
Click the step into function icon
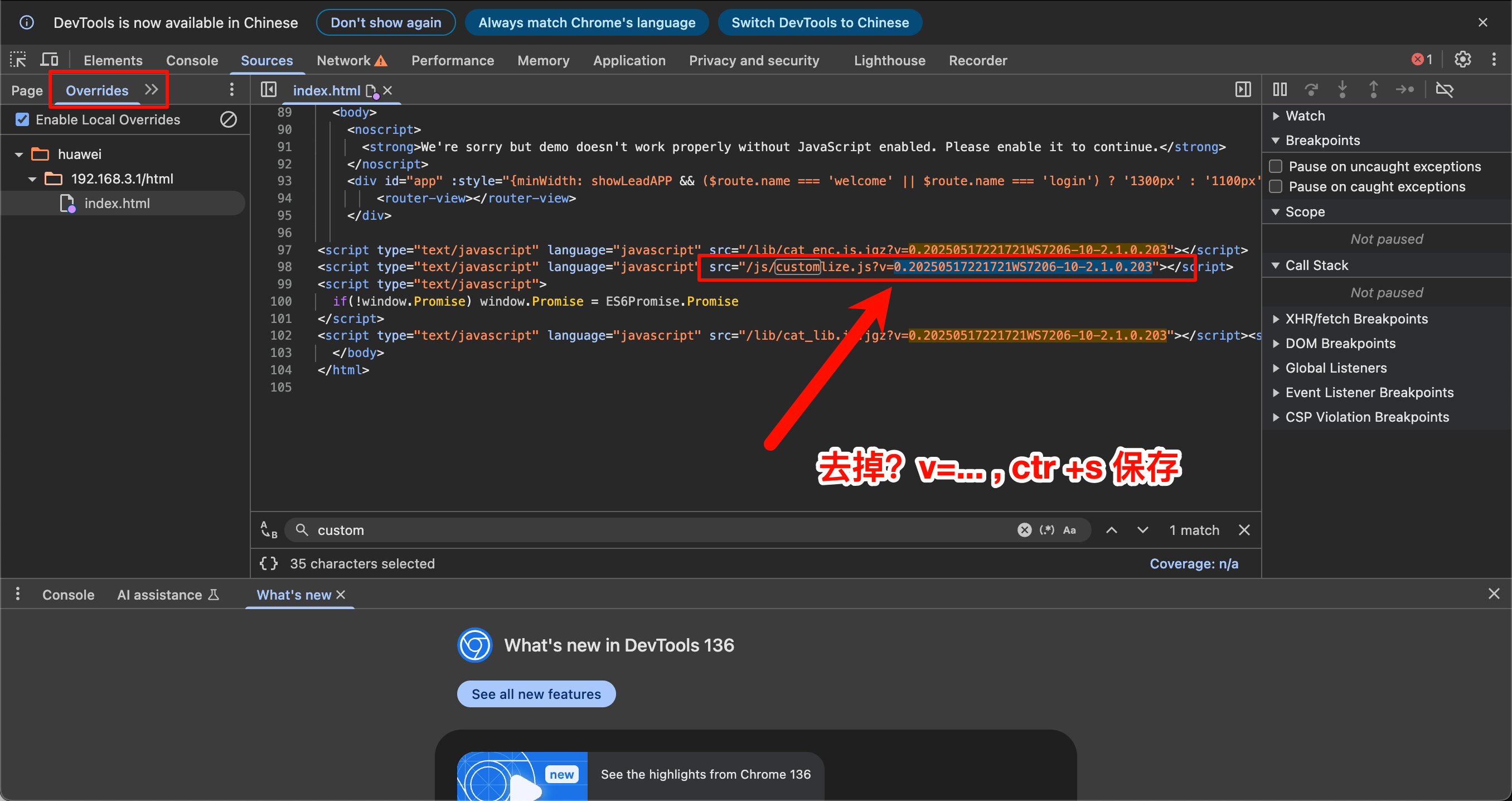pyautogui.click(x=1343, y=90)
